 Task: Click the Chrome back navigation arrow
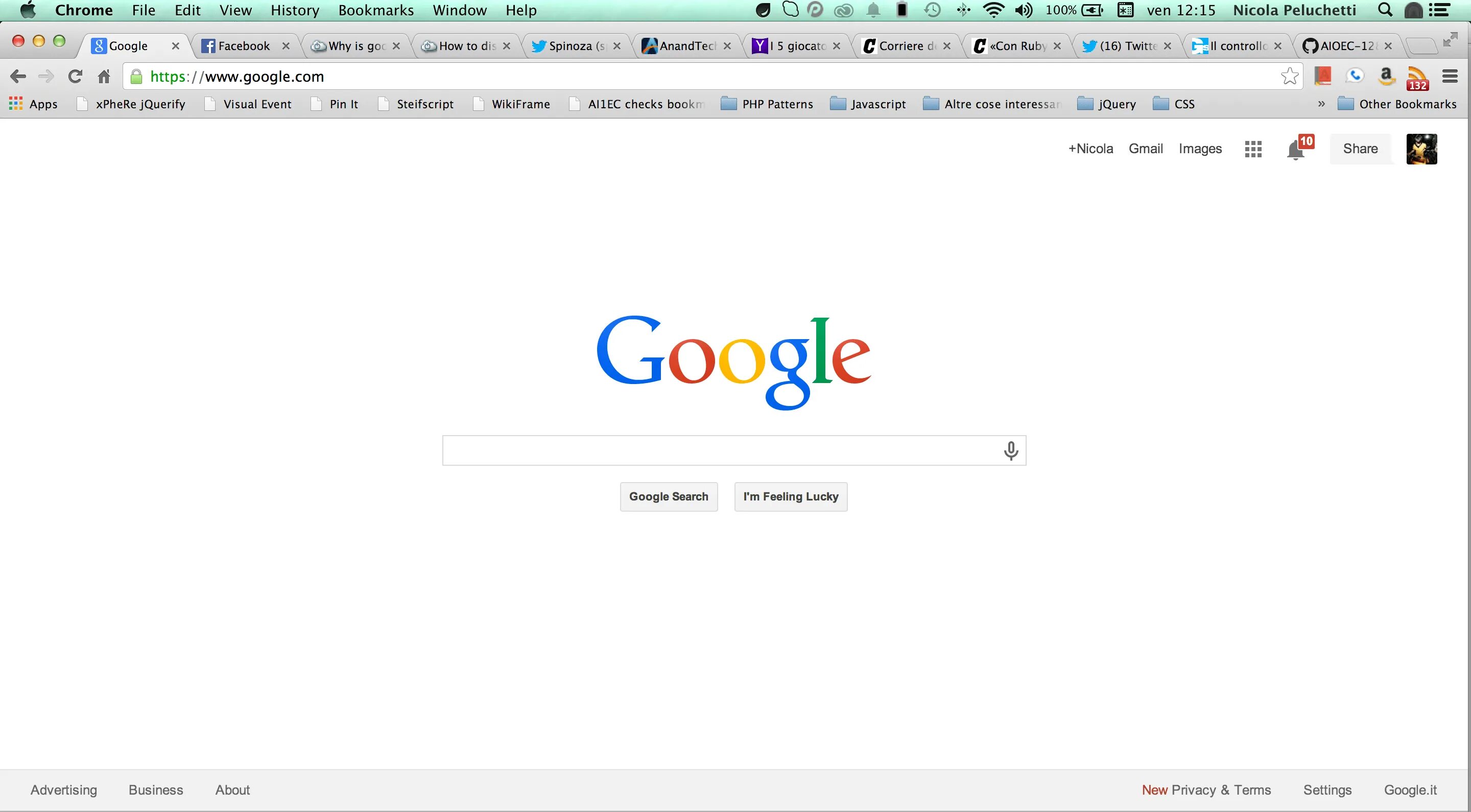coord(18,76)
